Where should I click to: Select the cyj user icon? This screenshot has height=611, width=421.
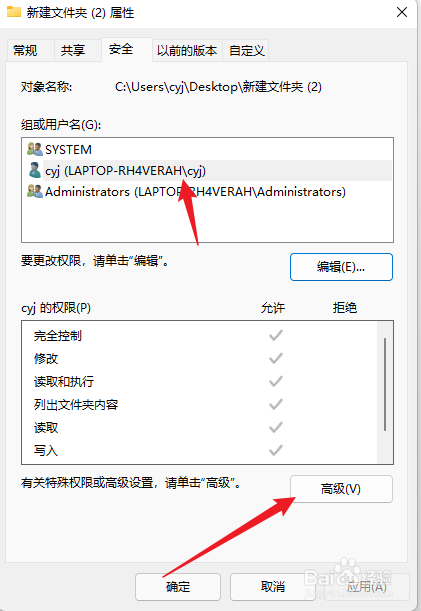pyautogui.click(x=35, y=170)
